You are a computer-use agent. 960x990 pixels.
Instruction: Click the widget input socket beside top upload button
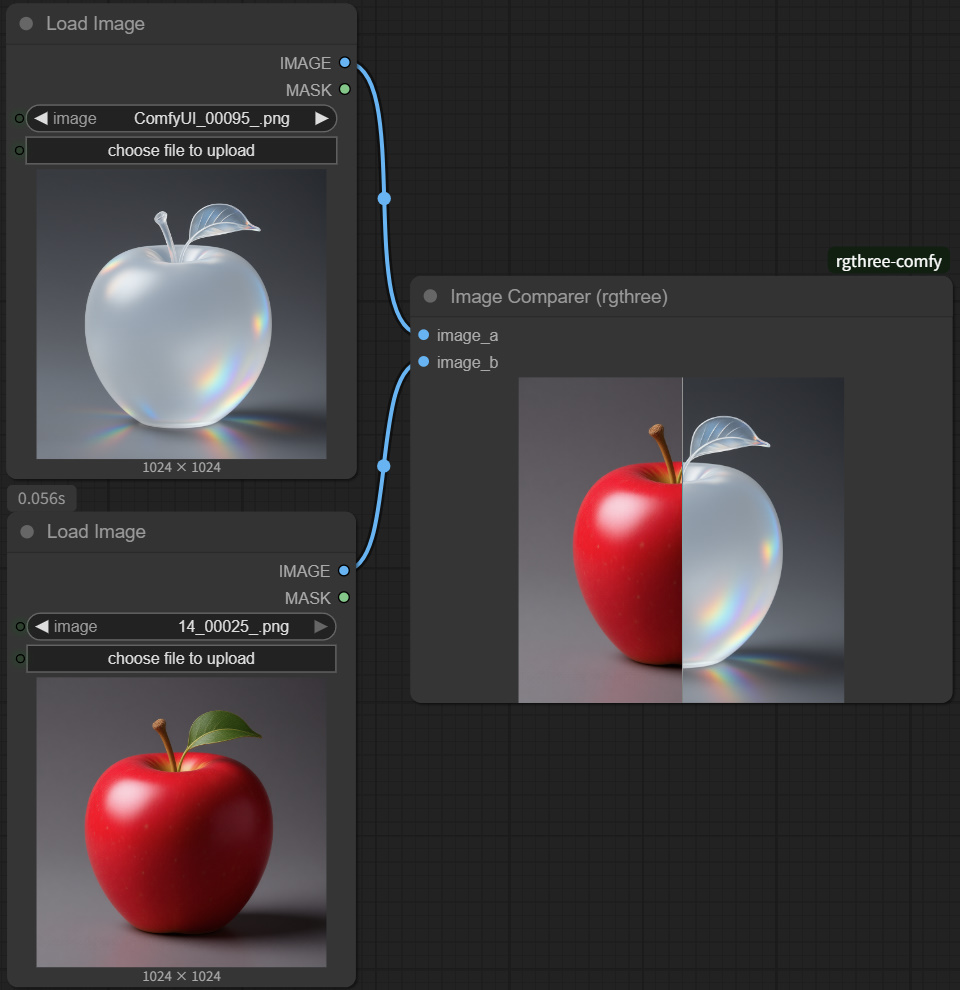point(20,150)
